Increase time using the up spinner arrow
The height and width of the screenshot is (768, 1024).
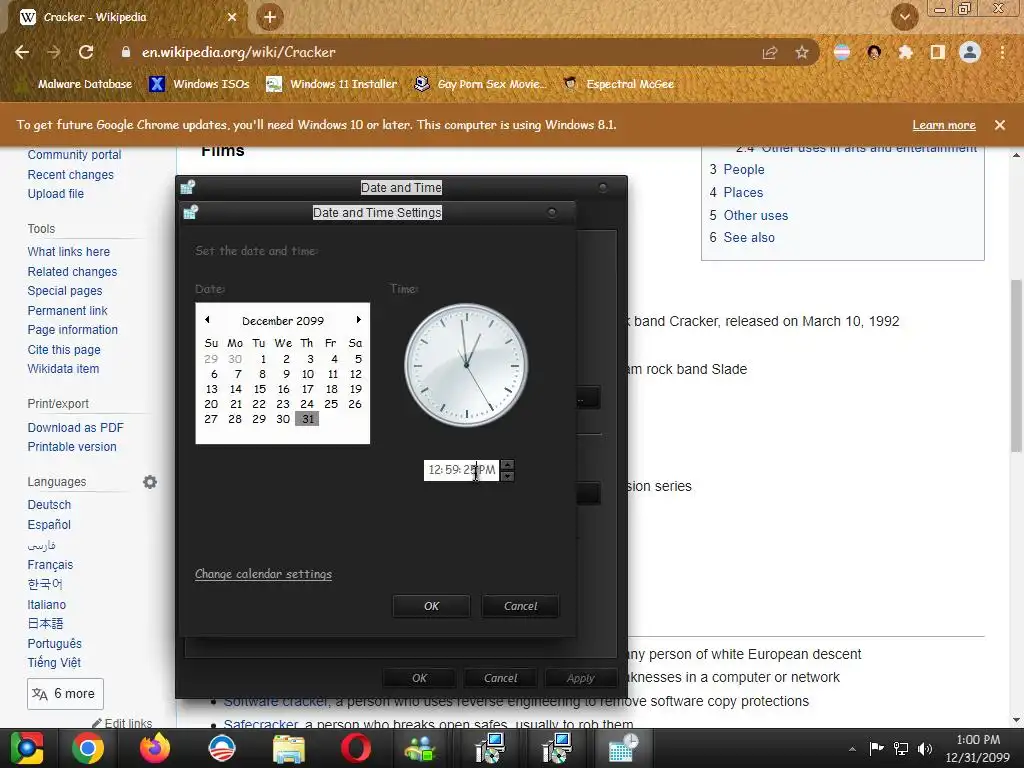[x=507, y=465]
